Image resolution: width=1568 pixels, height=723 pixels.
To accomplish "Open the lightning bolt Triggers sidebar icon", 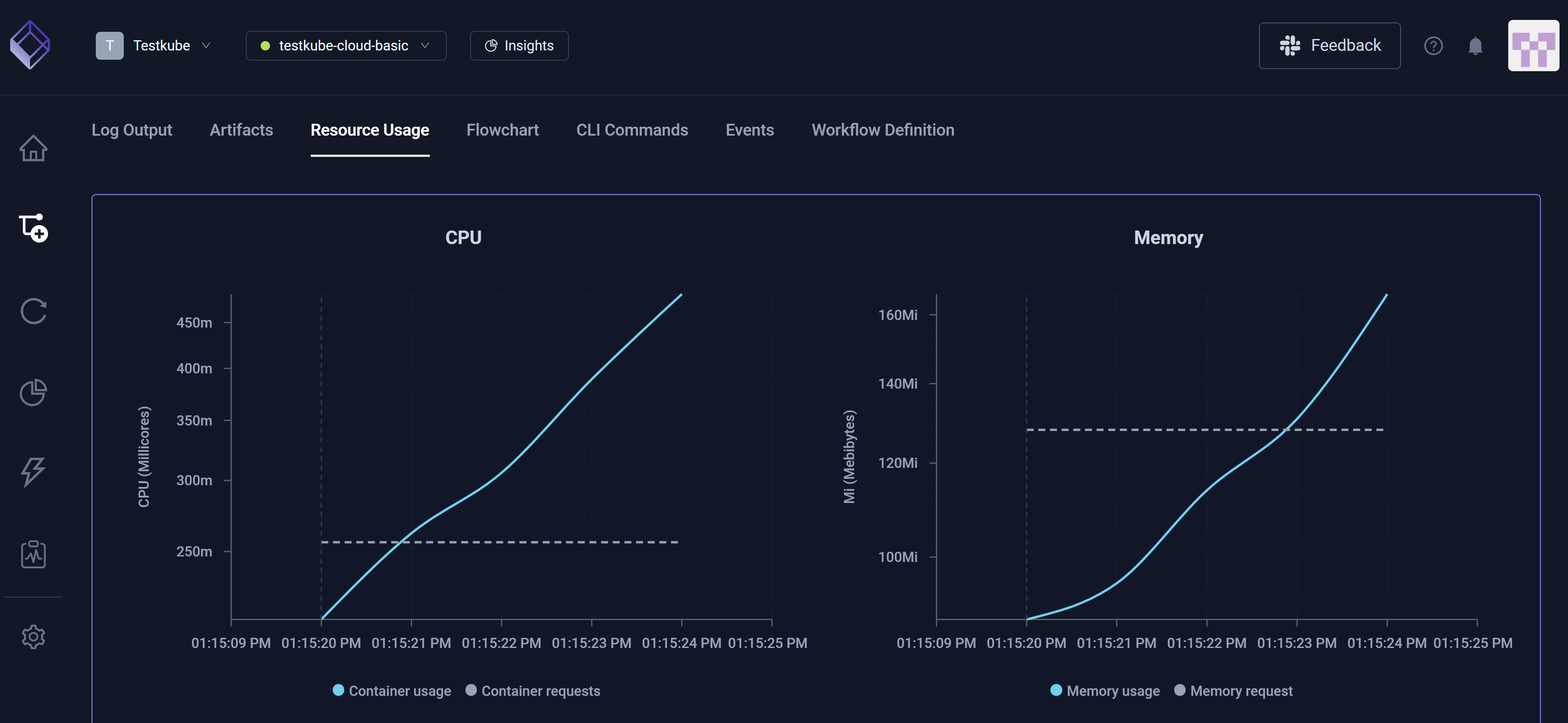I will 33,472.
